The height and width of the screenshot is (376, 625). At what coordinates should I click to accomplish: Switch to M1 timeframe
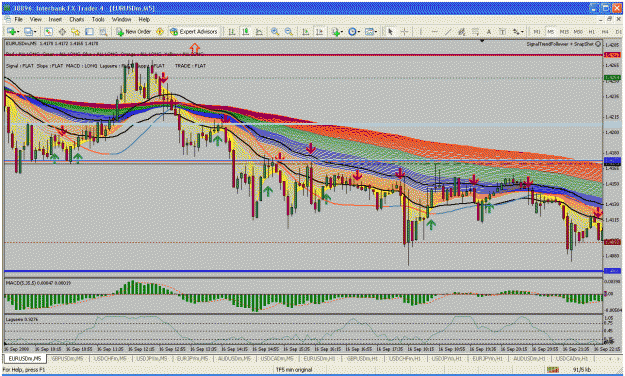[x=537, y=31]
